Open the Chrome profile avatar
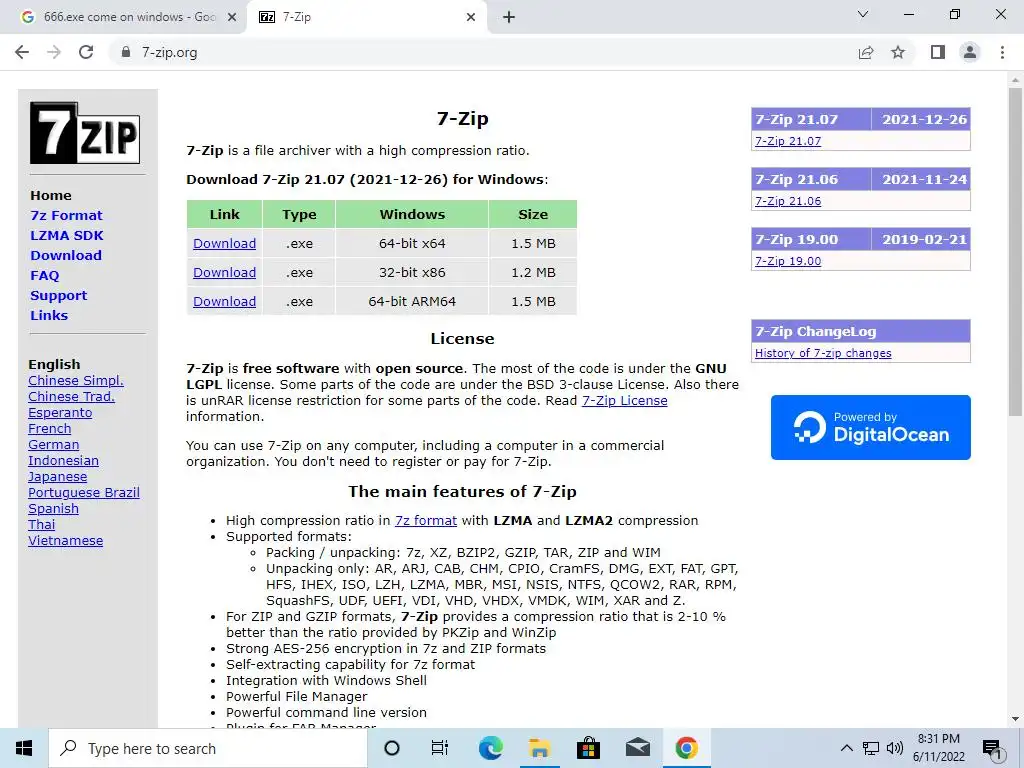The width and height of the screenshot is (1024, 768). tap(970, 52)
